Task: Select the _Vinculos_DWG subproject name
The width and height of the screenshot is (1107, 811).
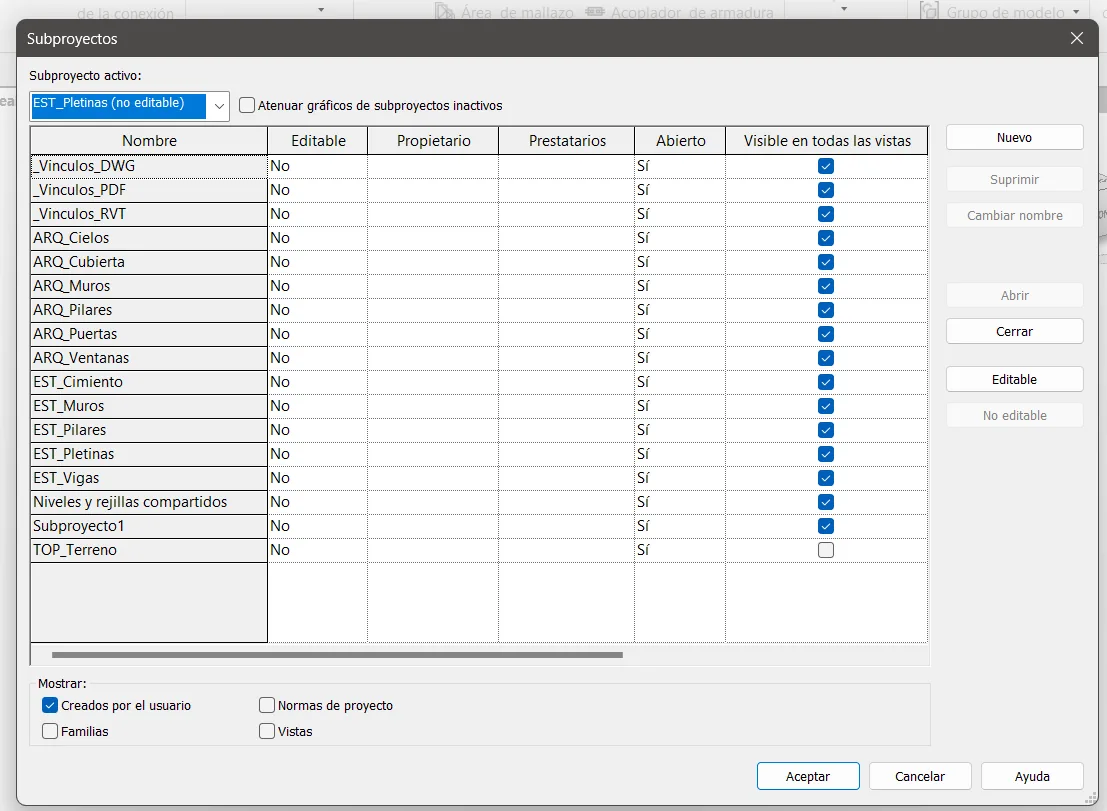Action: pyautogui.click(x=149, y=166)
